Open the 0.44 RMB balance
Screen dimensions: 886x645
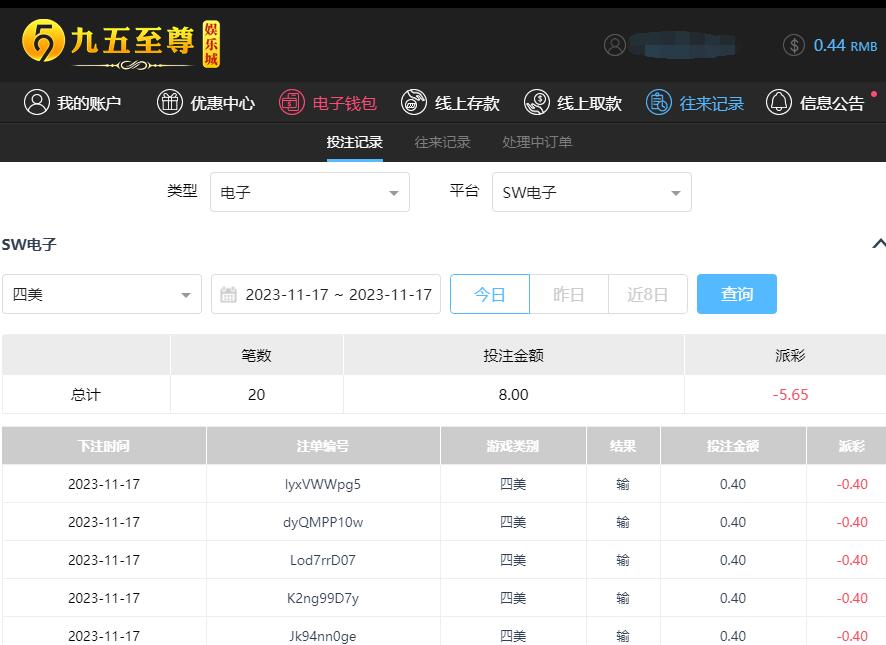[x=845, y=45]
